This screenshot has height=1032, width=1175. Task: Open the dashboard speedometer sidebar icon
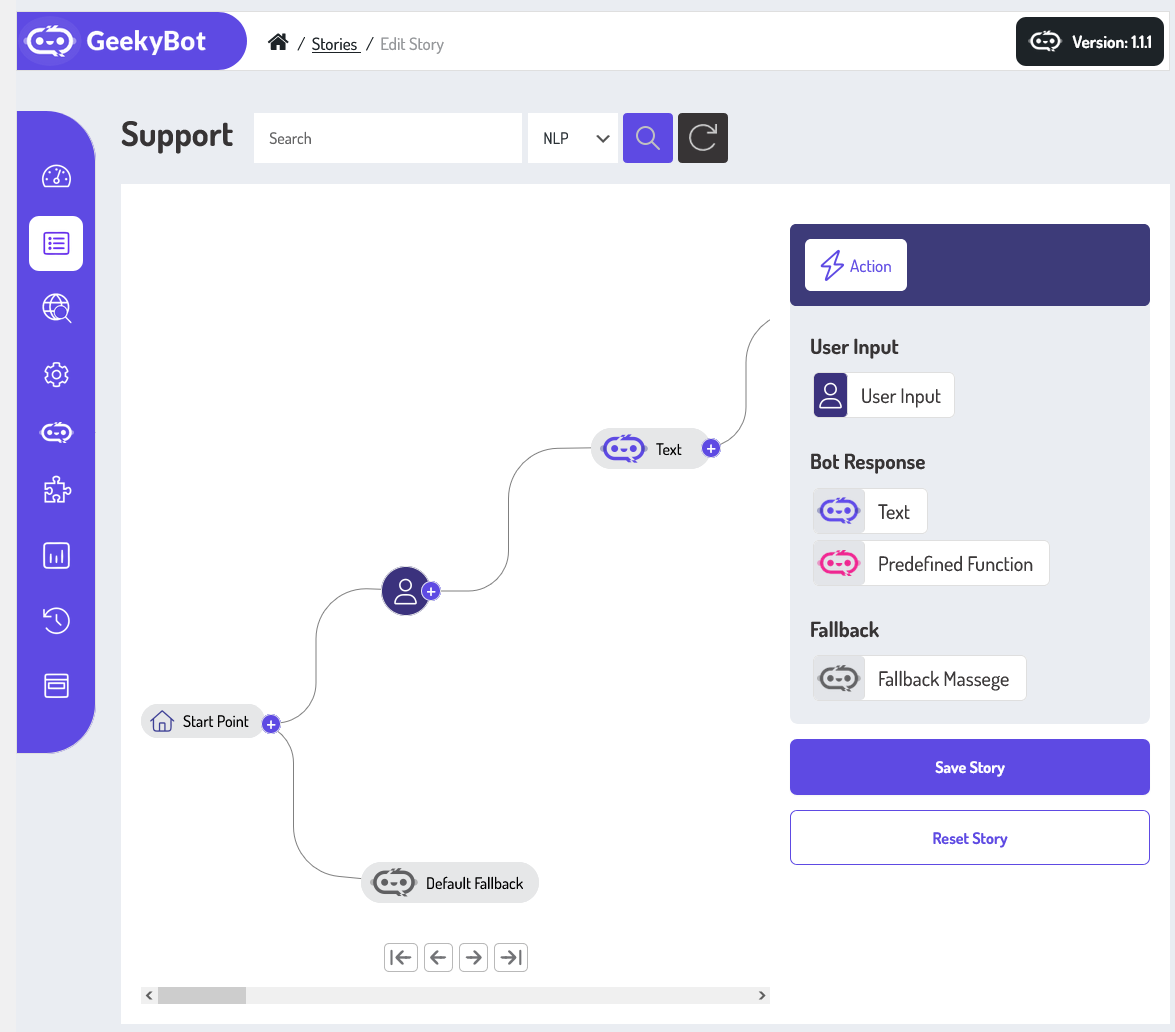point(56,177)
